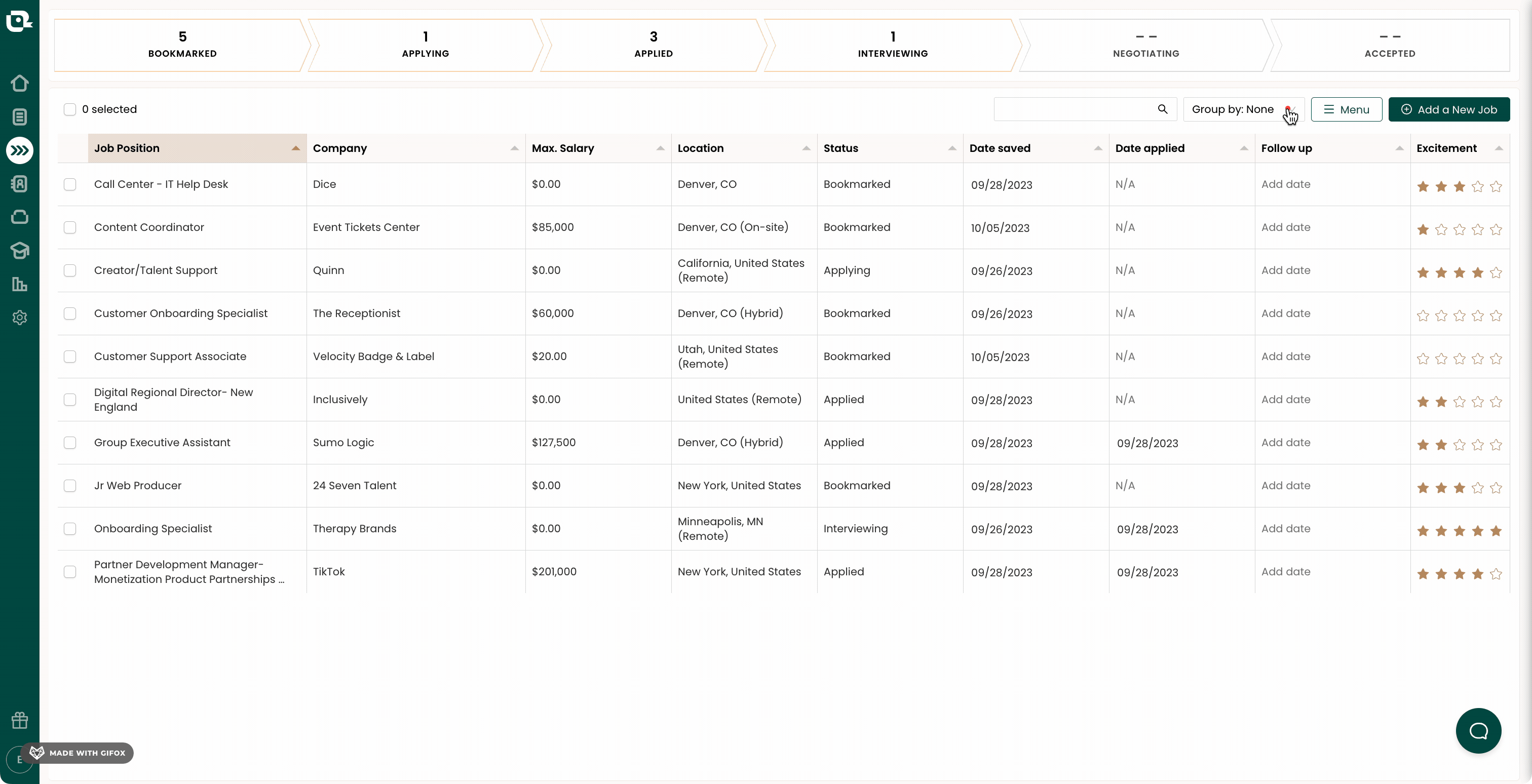Screen dimensions: 1532x784
Task: Open the Menu button
Action: click(x=1346, y=109)
